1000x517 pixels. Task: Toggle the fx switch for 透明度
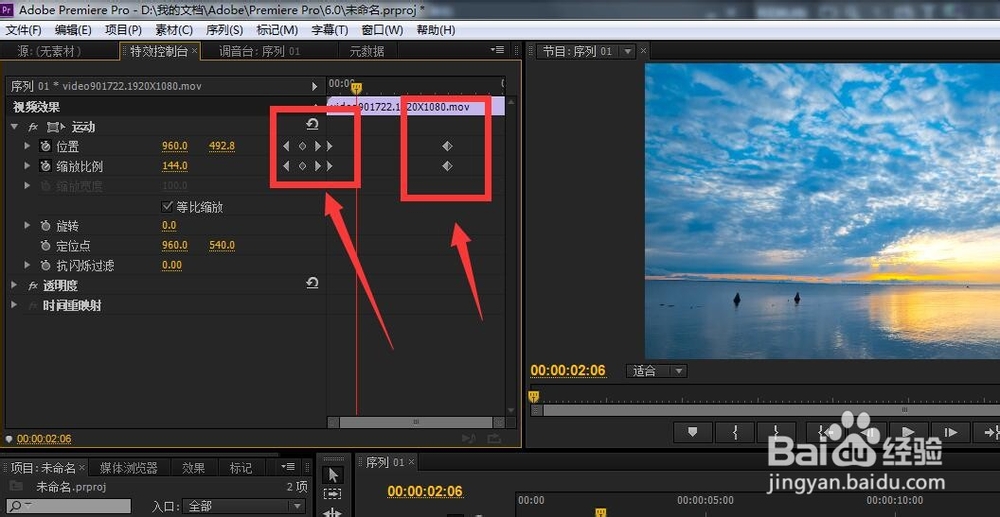[33, 286]
